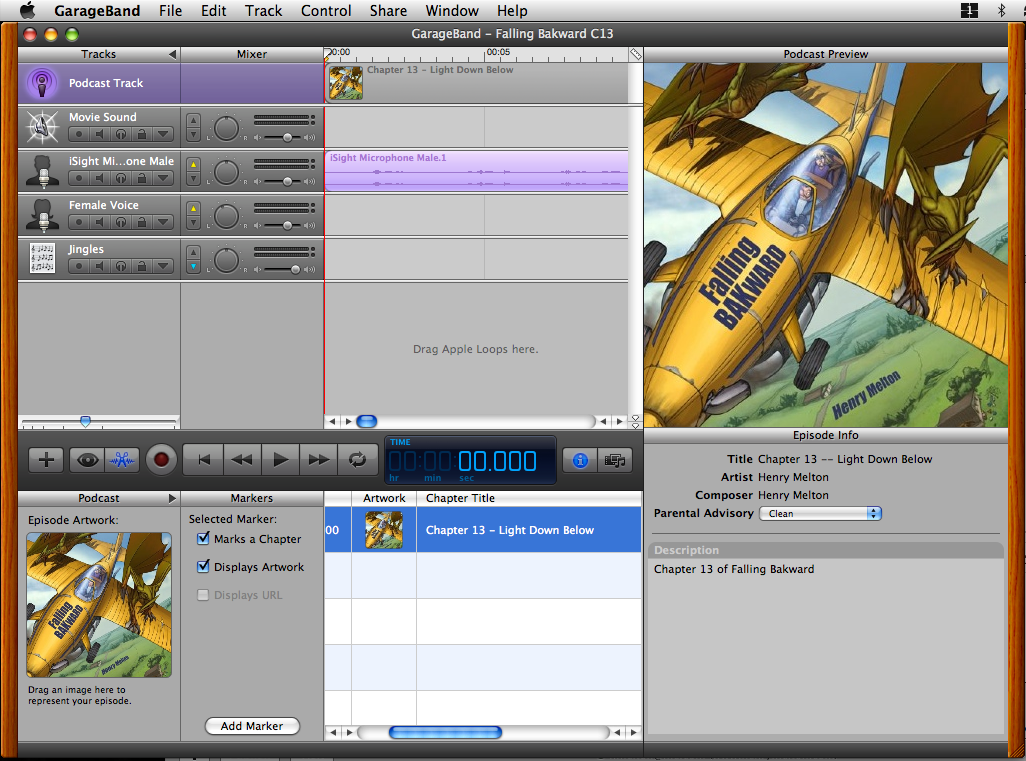The width and height of the screenshot is (1026, 761).
Task: Toggle the Marks a Chapter checkbox
Action: tap(203, 539)
